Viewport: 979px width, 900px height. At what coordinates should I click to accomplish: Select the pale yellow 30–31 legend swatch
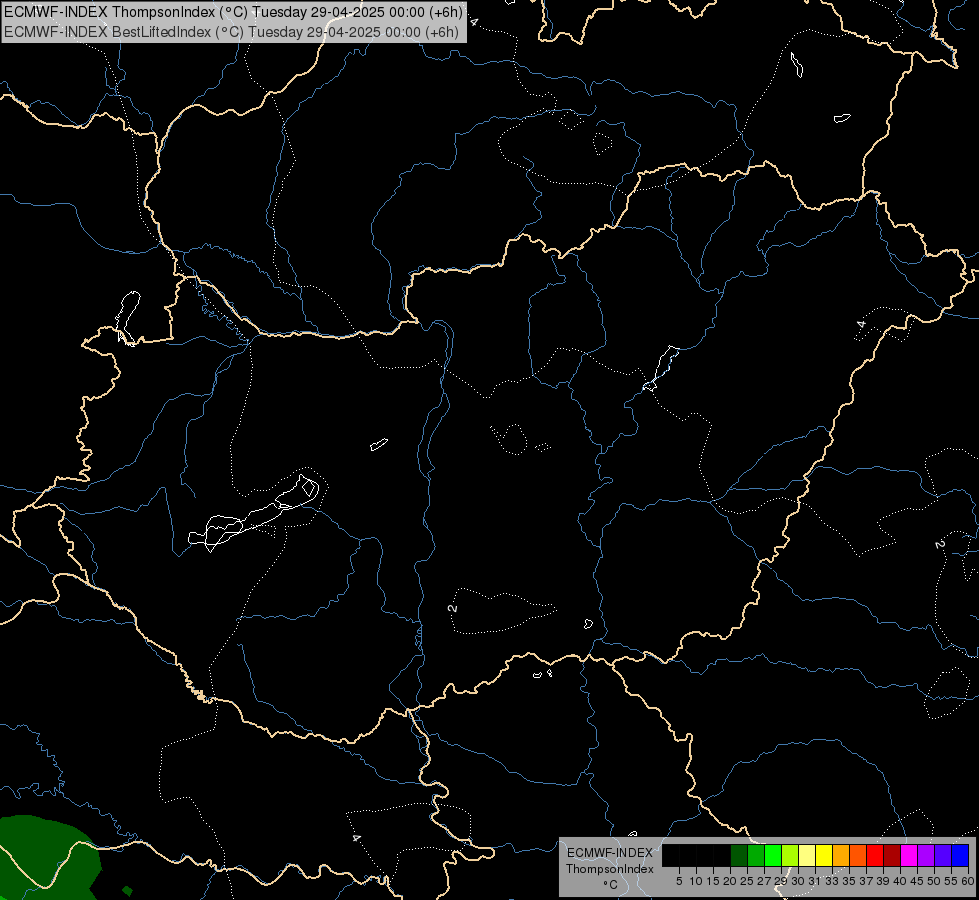click(x=807, y=856)
